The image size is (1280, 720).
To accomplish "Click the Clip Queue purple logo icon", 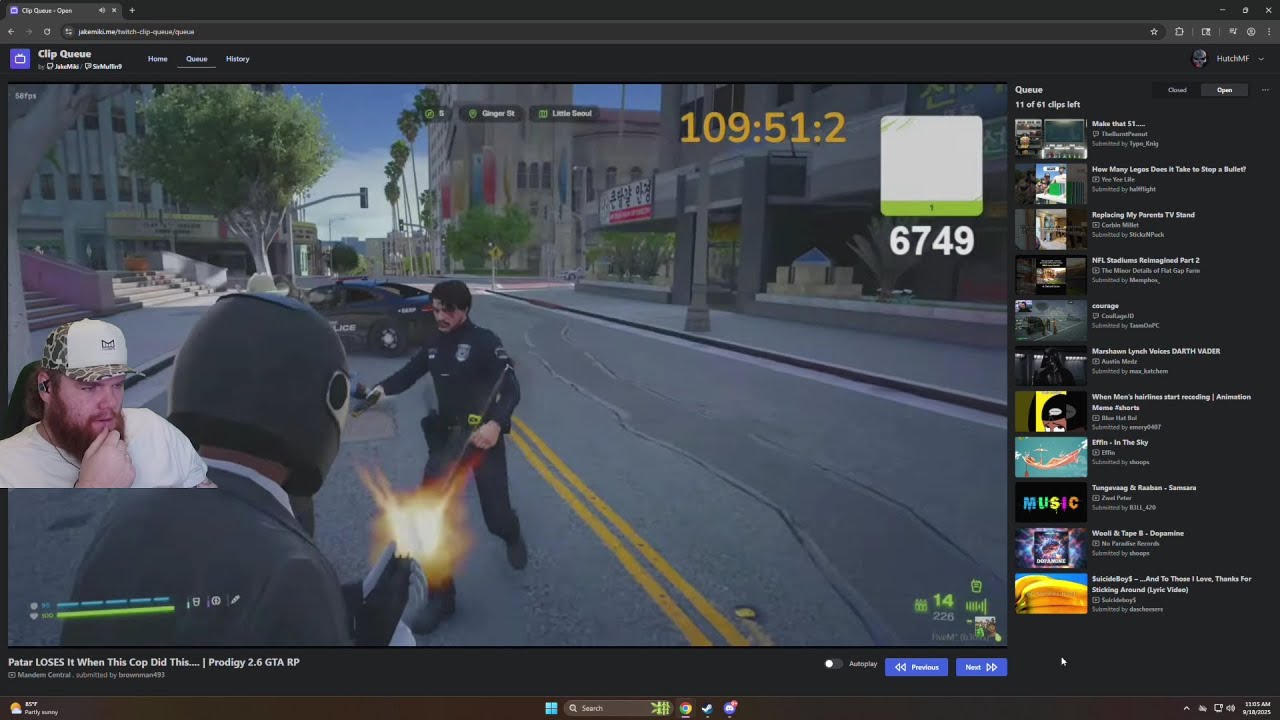I will [19, 59].
